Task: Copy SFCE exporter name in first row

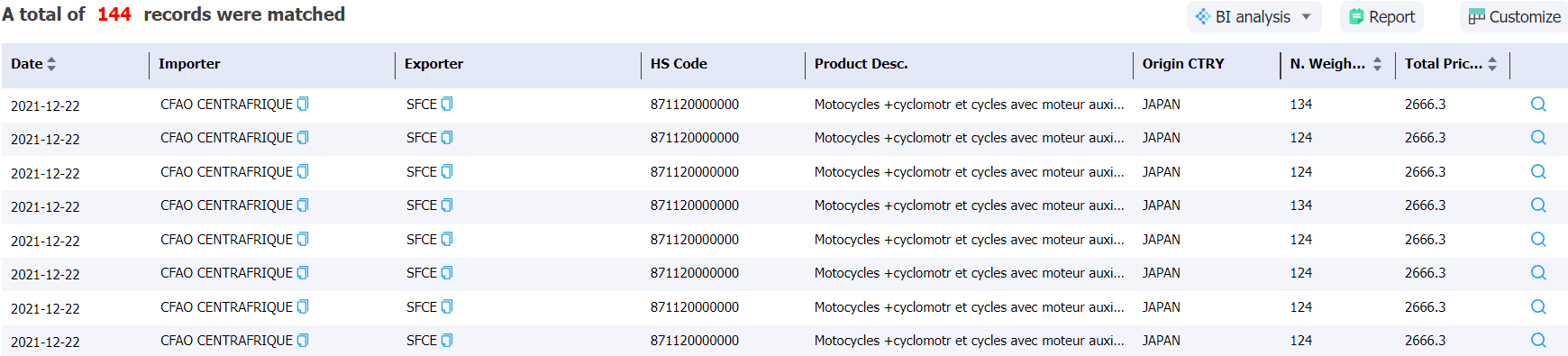Action: 447,105
